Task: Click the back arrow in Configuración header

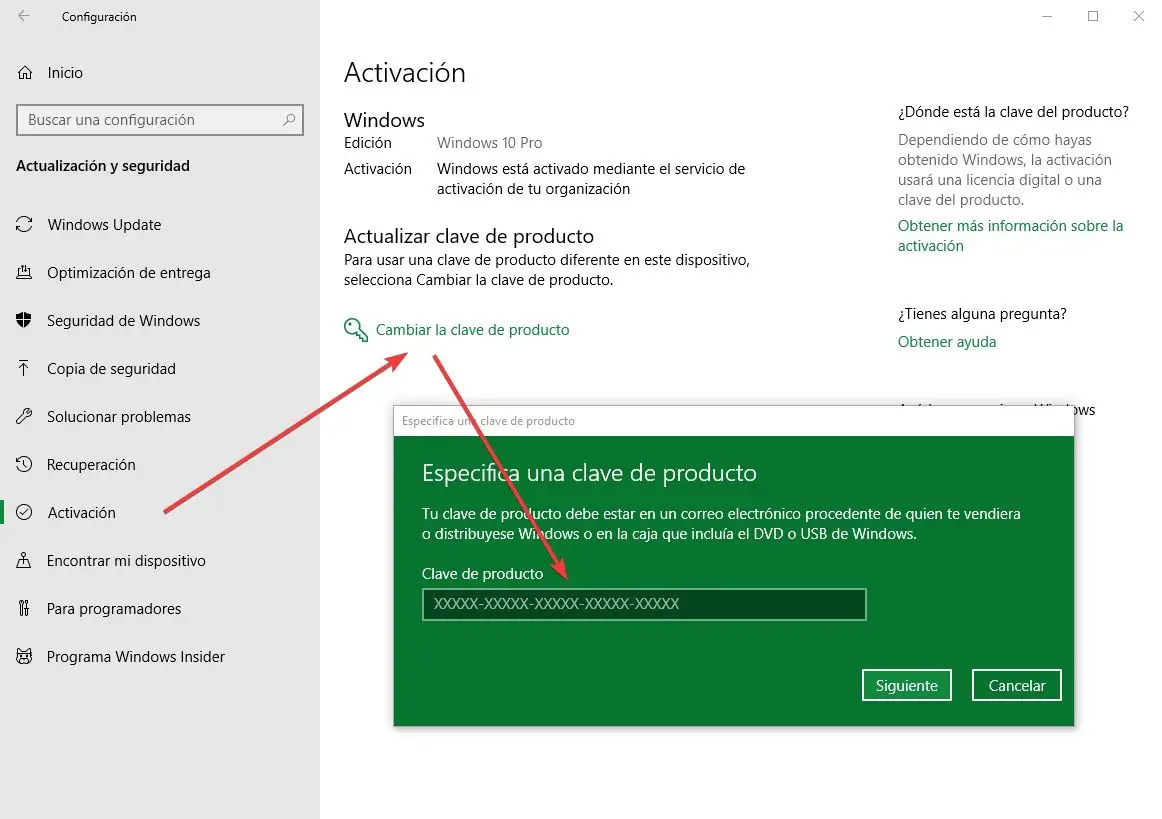Action: (24, 16)
